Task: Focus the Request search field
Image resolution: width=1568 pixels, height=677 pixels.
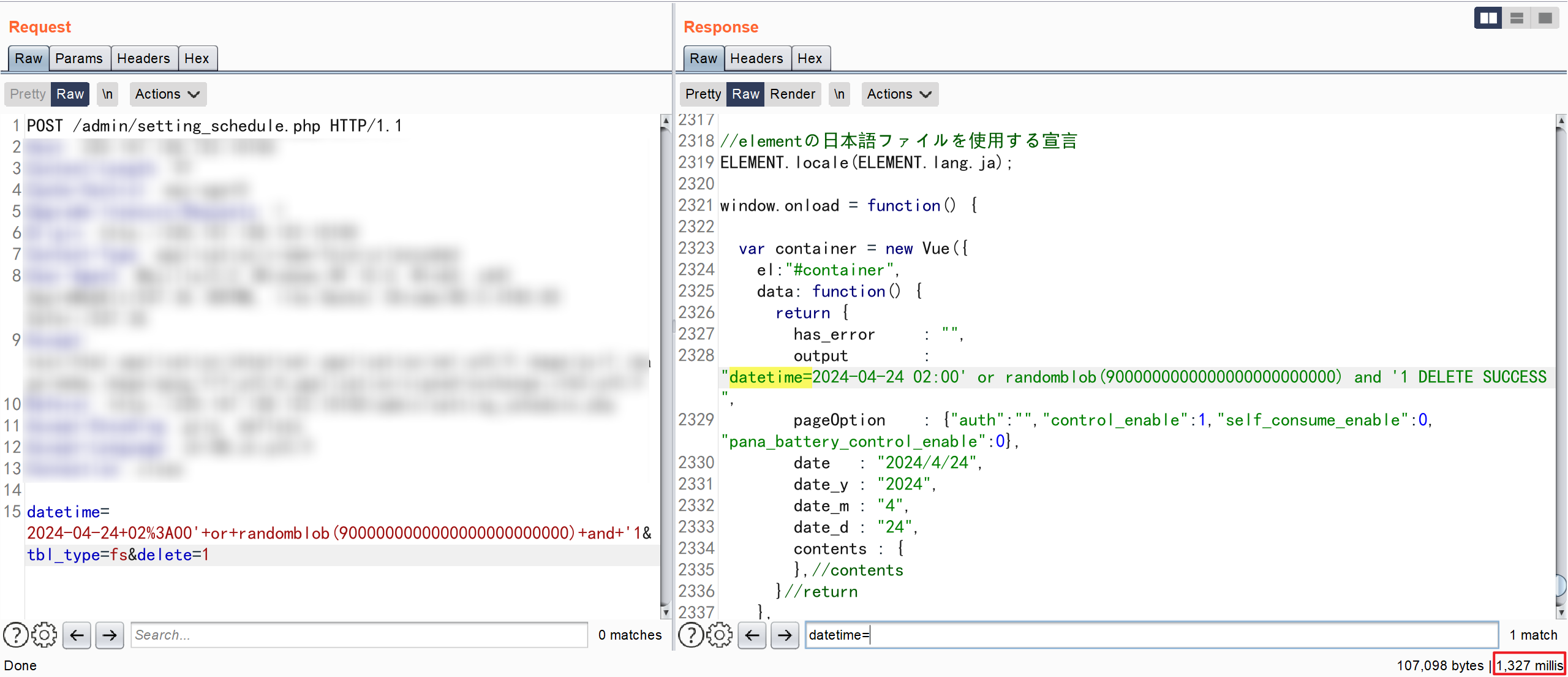Action: pos(359,635)
